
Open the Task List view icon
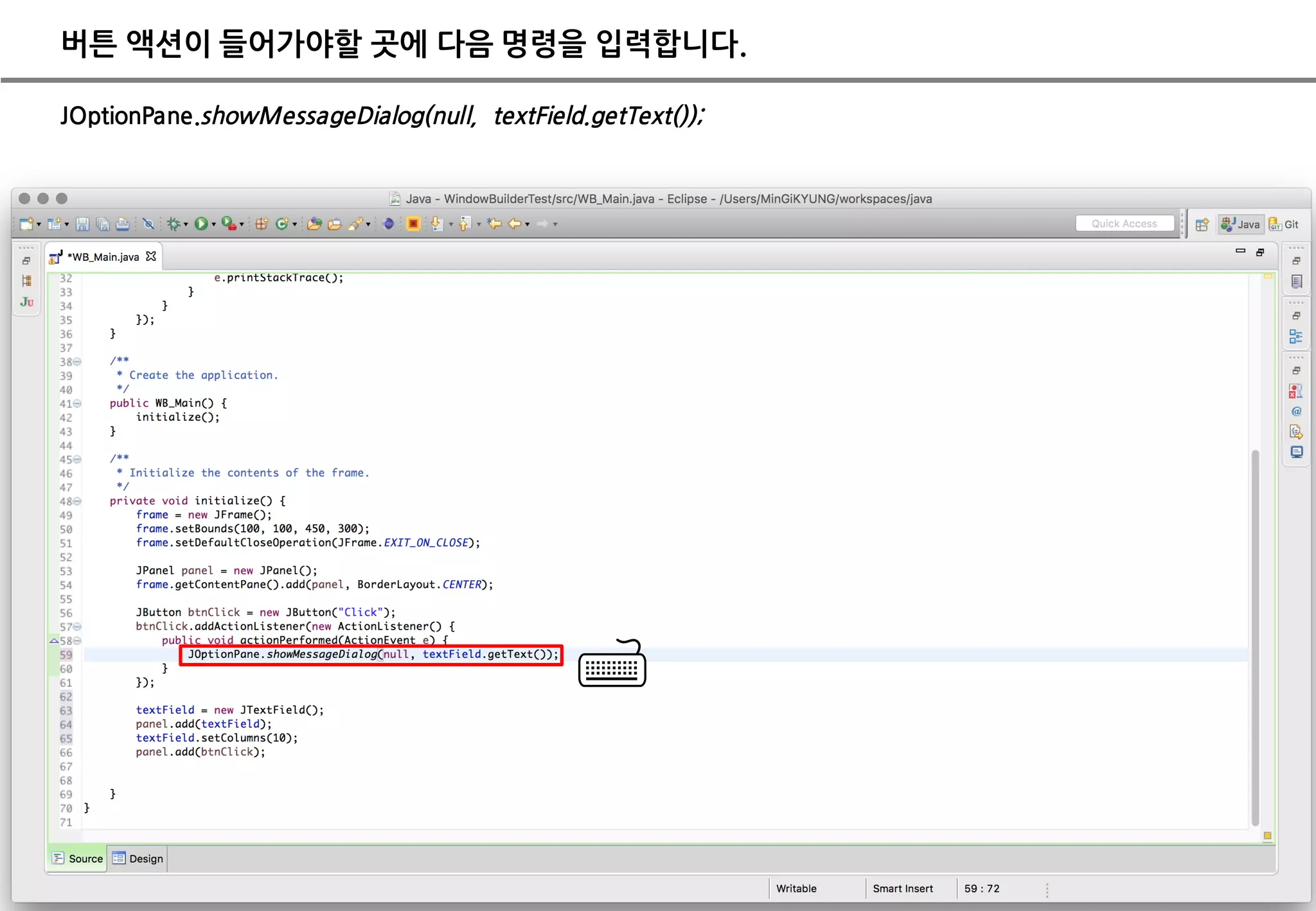pyautogui.click(x=1297, y=281)
